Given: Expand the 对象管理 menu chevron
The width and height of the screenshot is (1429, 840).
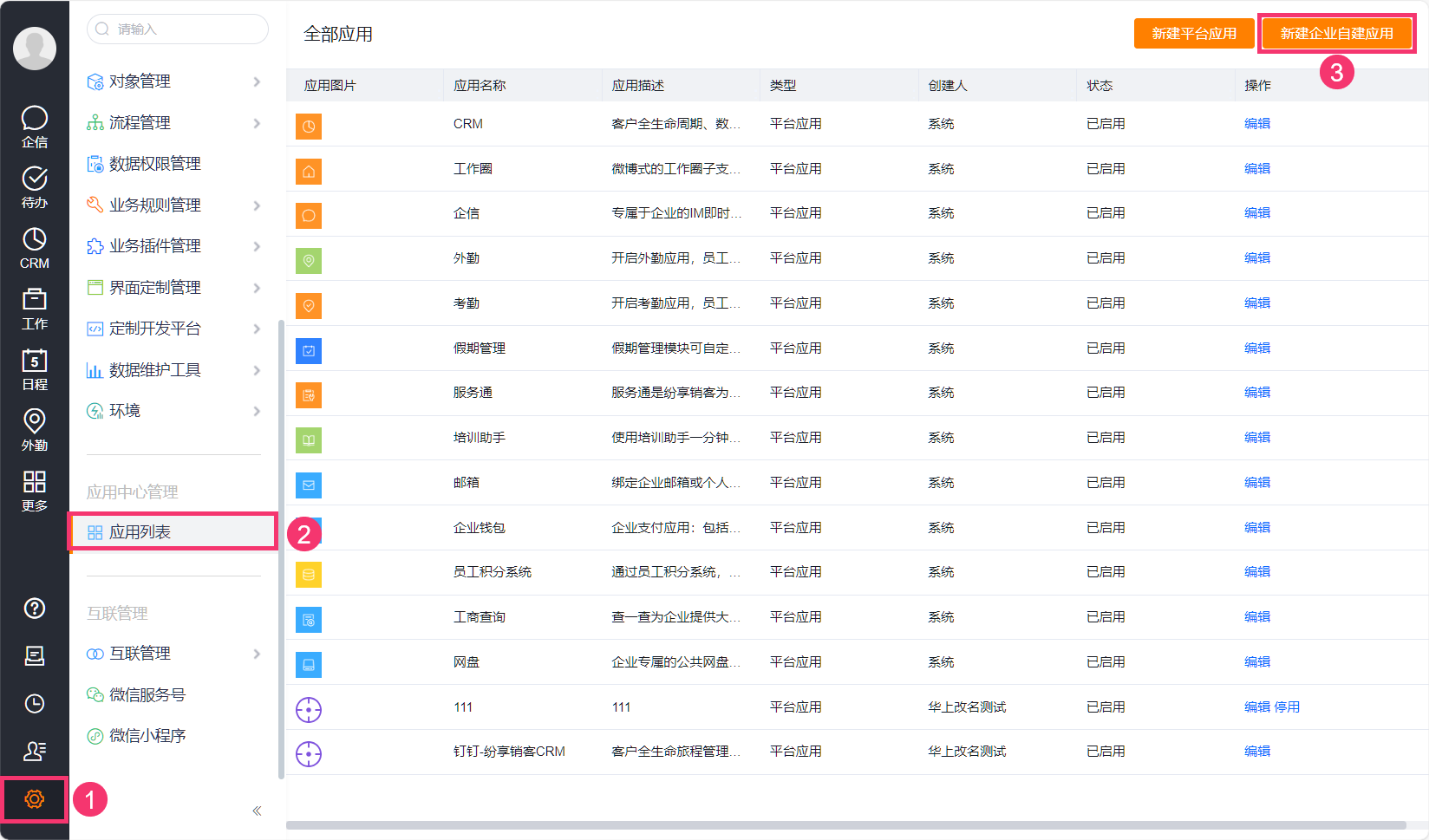Looking at the screenshot, I should [x=257, y=81].
